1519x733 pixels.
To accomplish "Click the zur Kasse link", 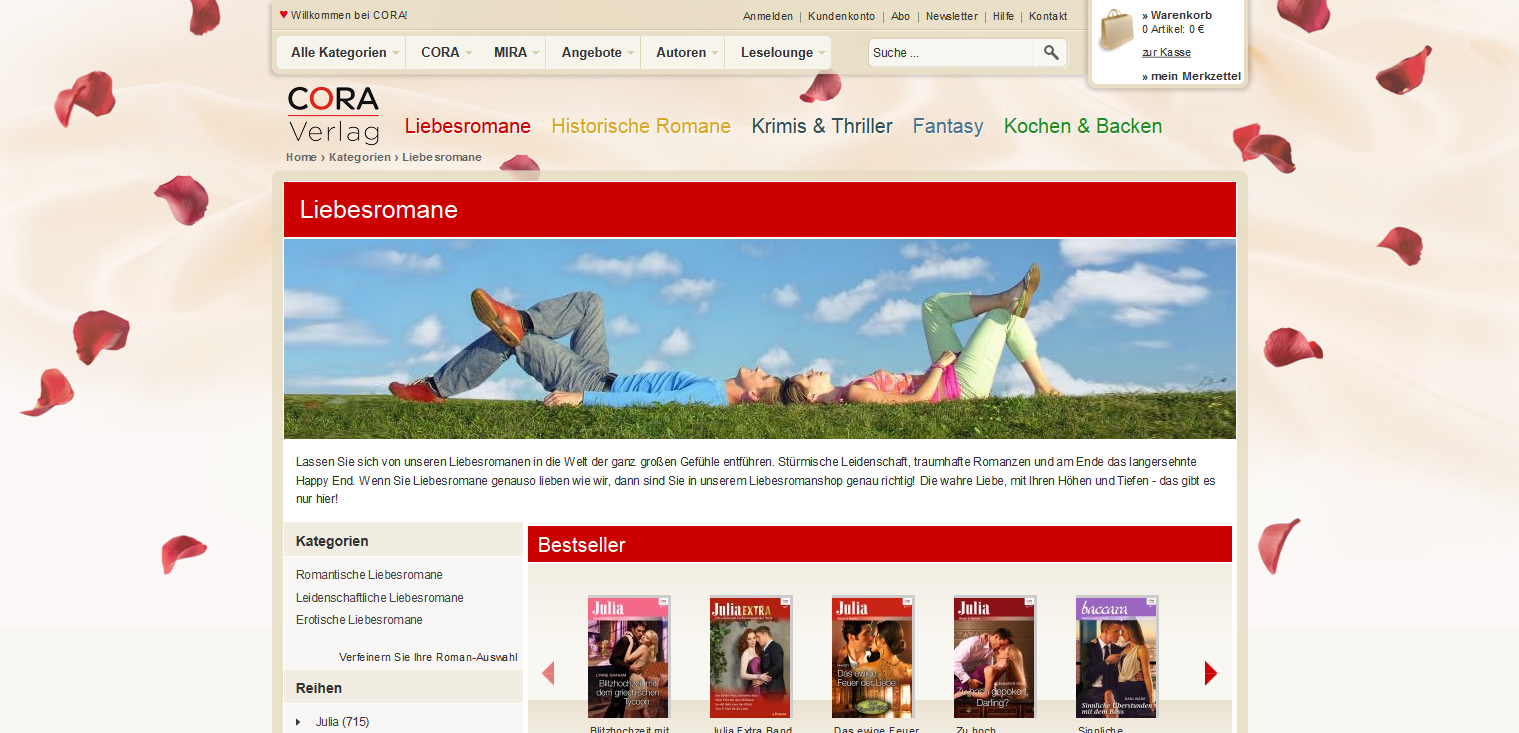I will (1166, 52).
